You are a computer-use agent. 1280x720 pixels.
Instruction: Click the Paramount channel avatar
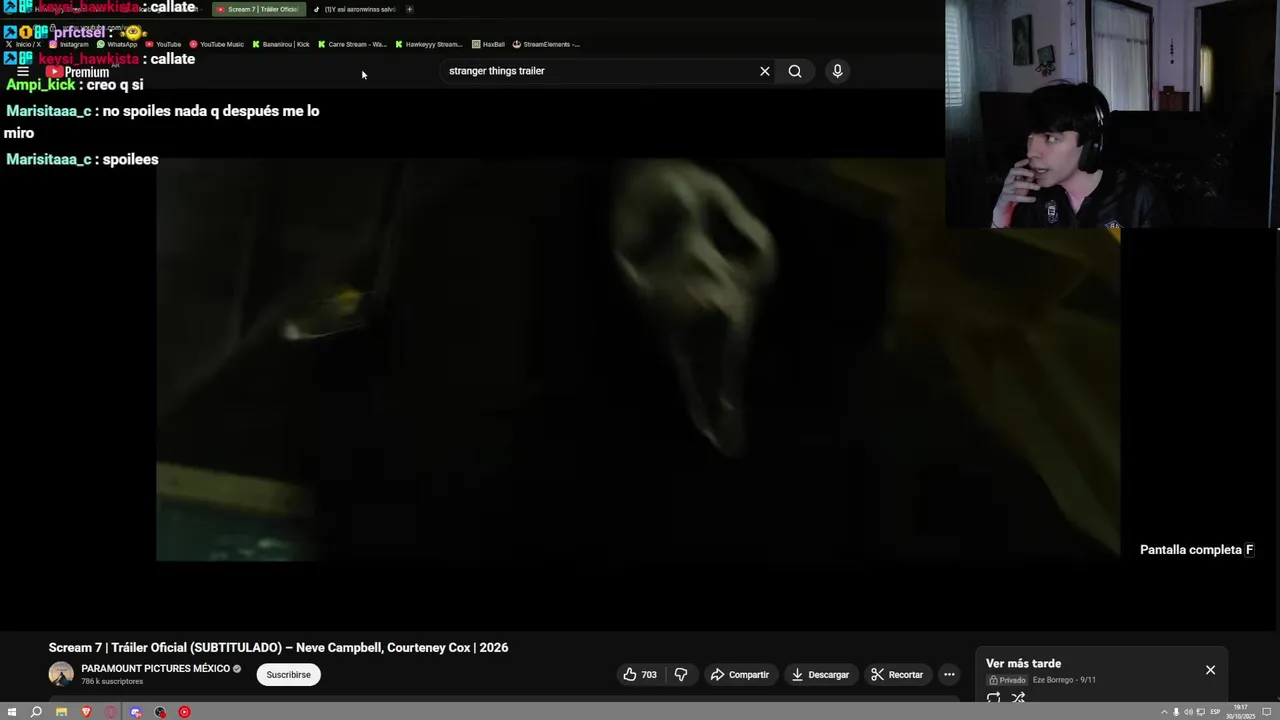tap(61, 674)
